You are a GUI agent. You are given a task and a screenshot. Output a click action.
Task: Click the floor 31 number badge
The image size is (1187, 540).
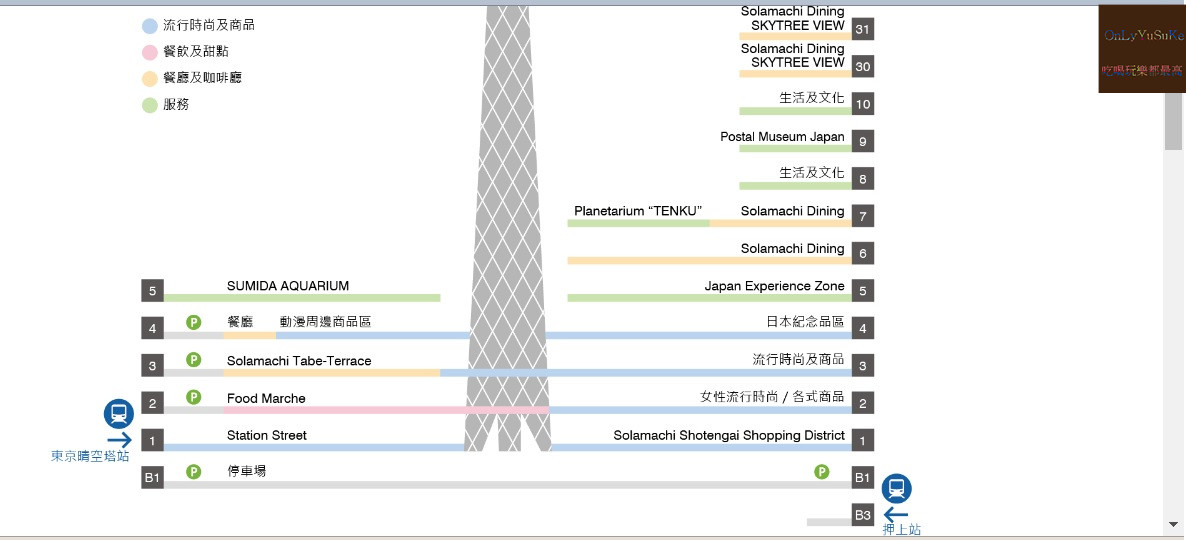point(863,30)
